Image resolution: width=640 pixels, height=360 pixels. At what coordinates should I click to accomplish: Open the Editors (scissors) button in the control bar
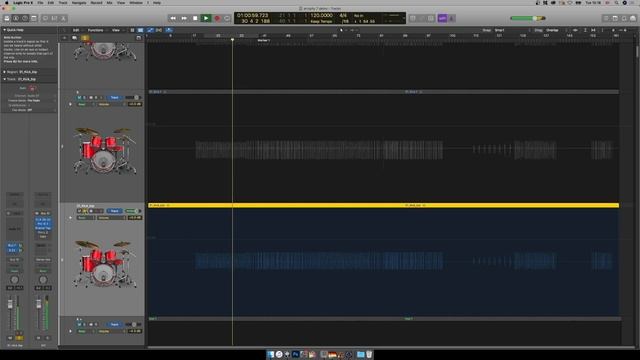pos(63,18)
